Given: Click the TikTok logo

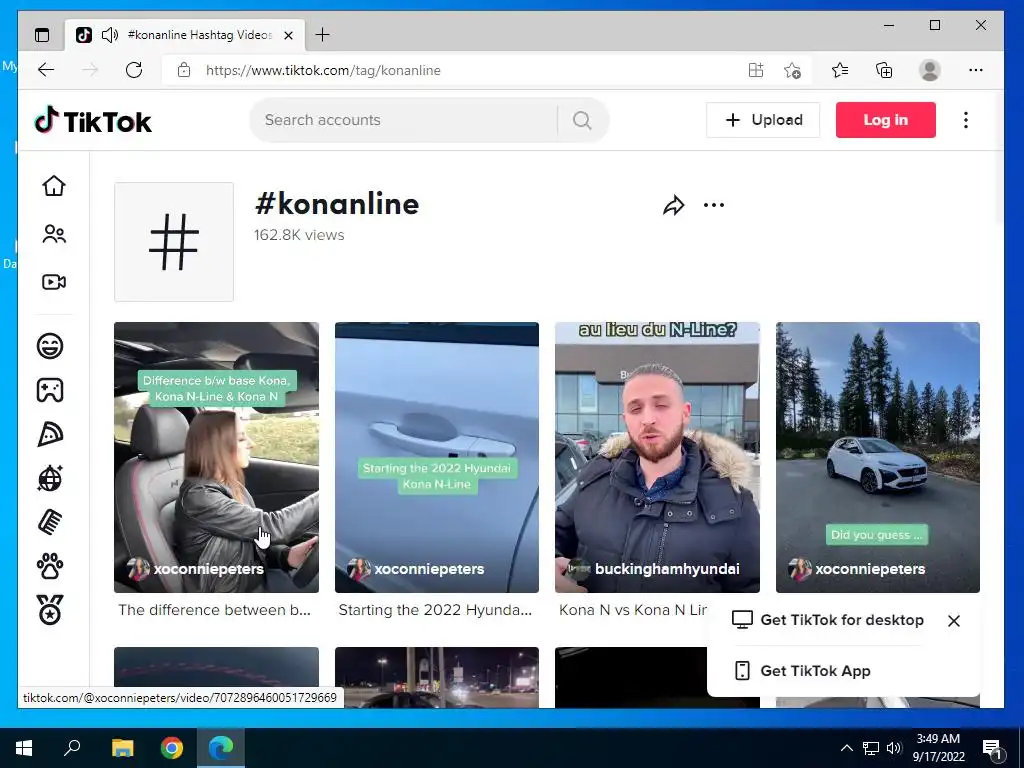Looking at the screenshot, I should tap(93, 120).
